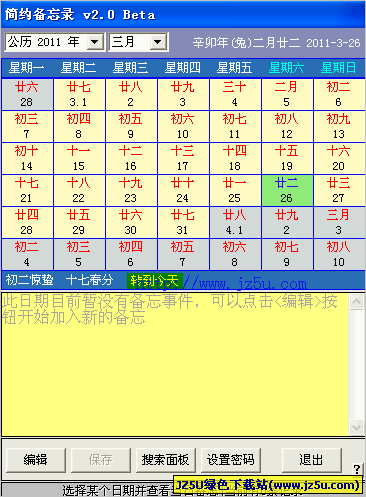Click solar term text 十七春分

[x=90, y=280]
